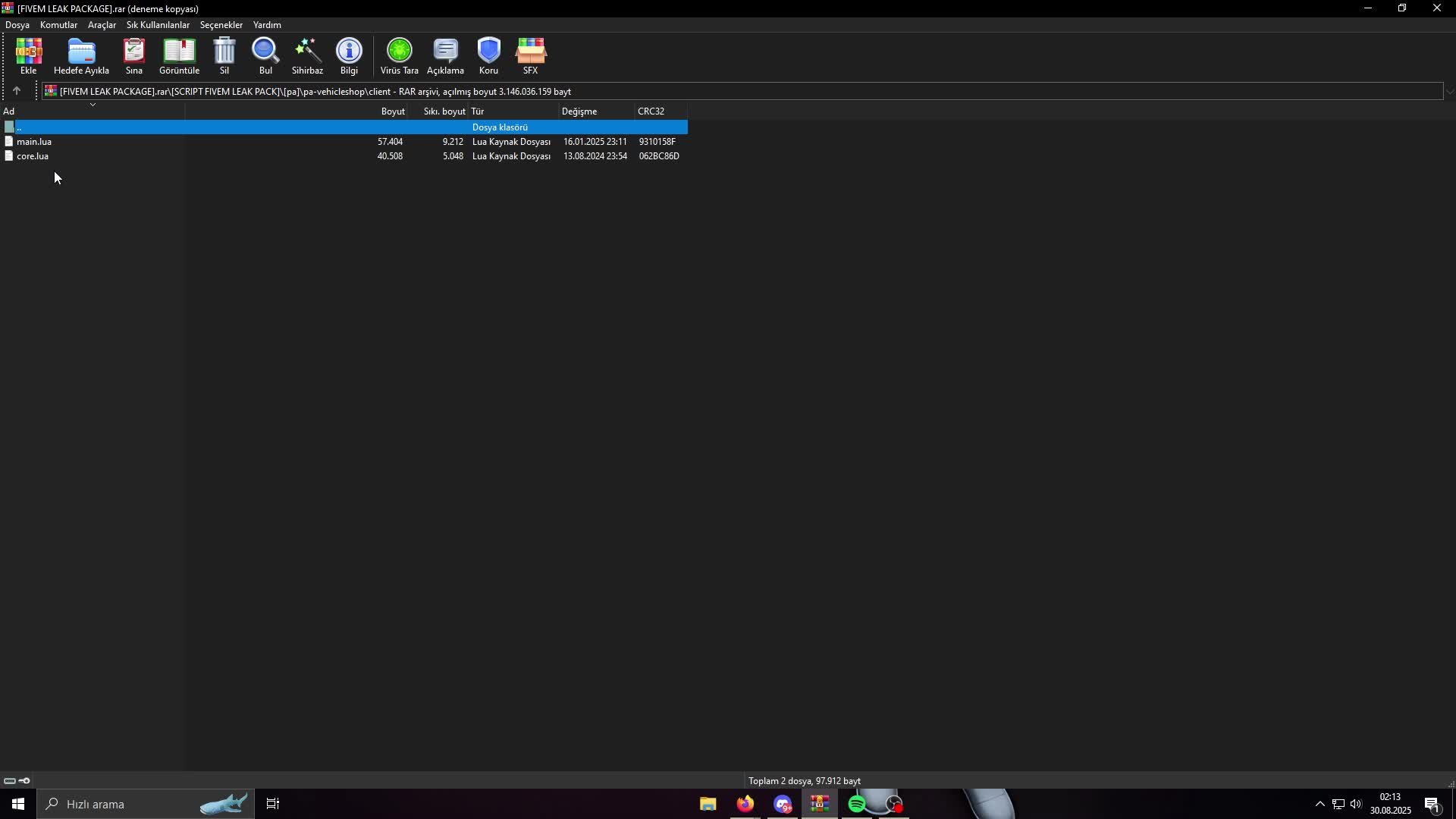This screenshot has width=1456, height=819.
Task: Open the Komutlar menu
Action: click(x=58, y=25)
